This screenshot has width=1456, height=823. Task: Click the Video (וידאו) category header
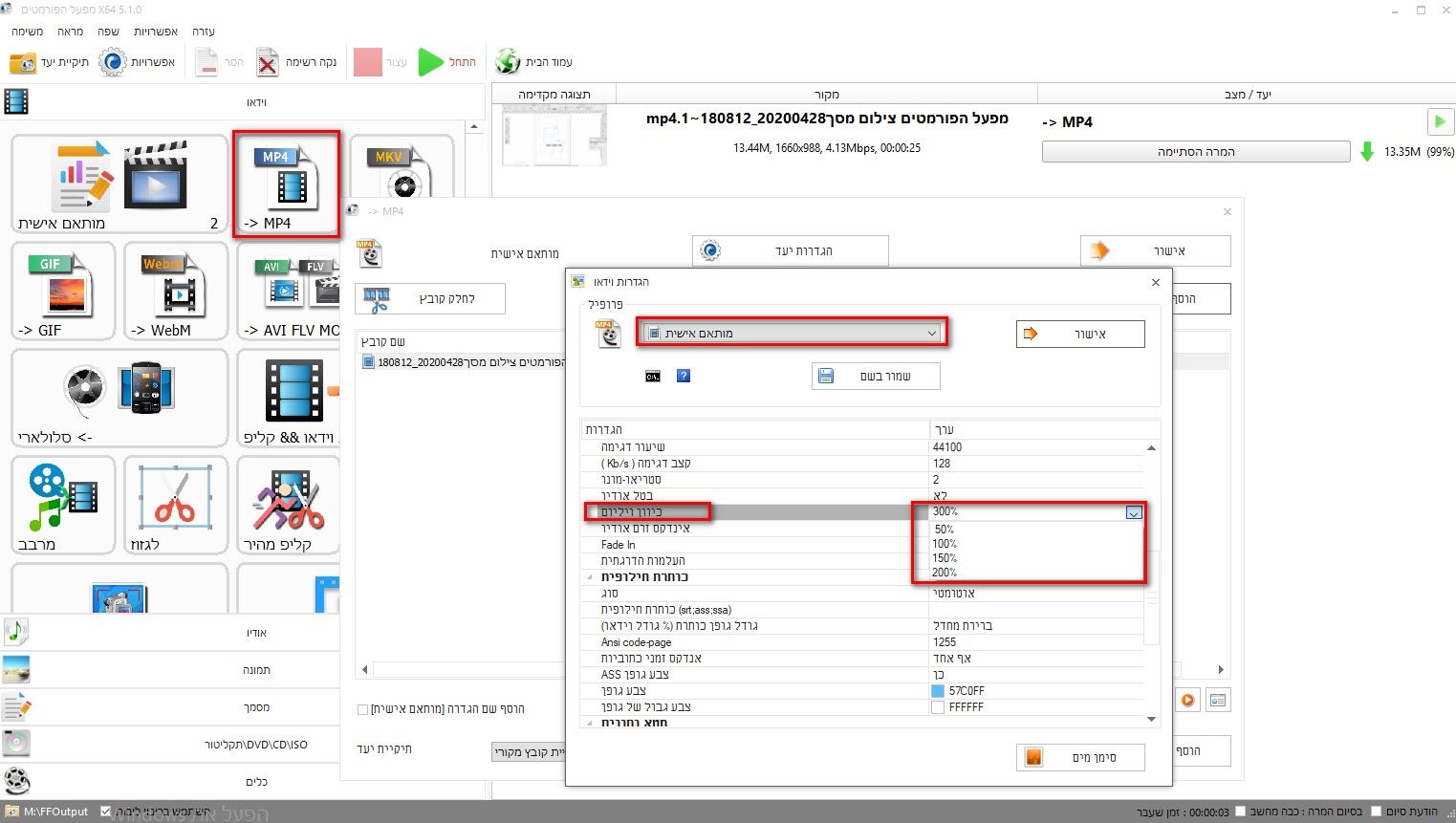243,101
